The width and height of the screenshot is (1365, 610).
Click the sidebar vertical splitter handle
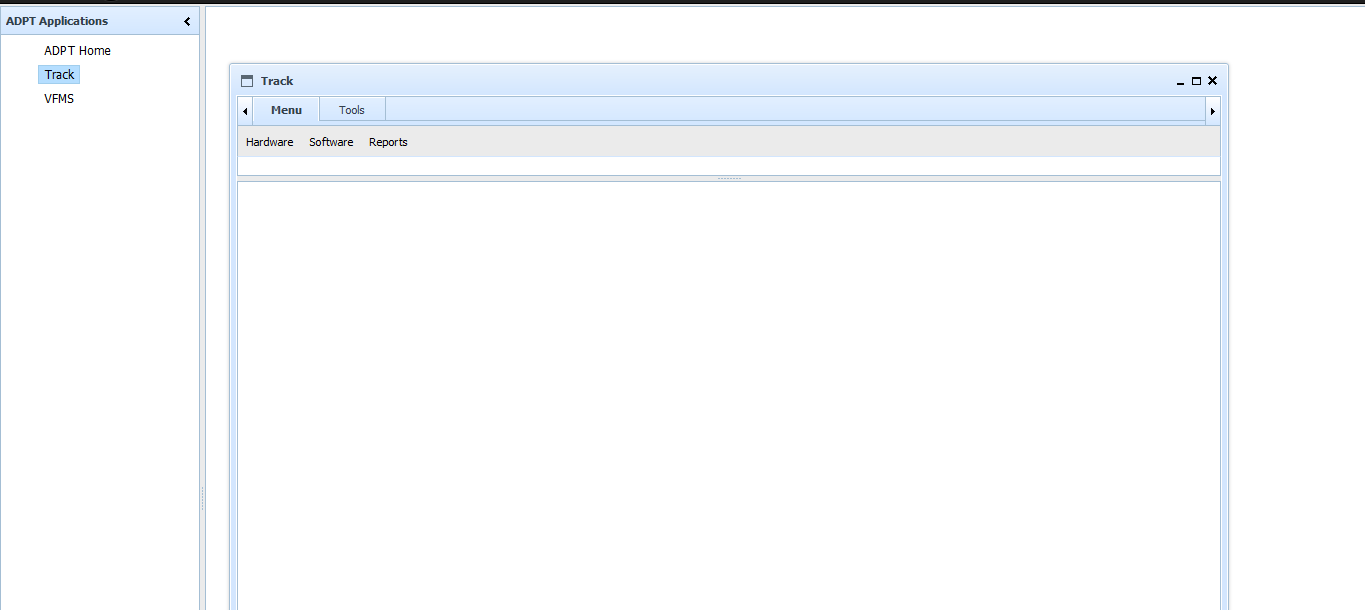[x=202, y=498]
